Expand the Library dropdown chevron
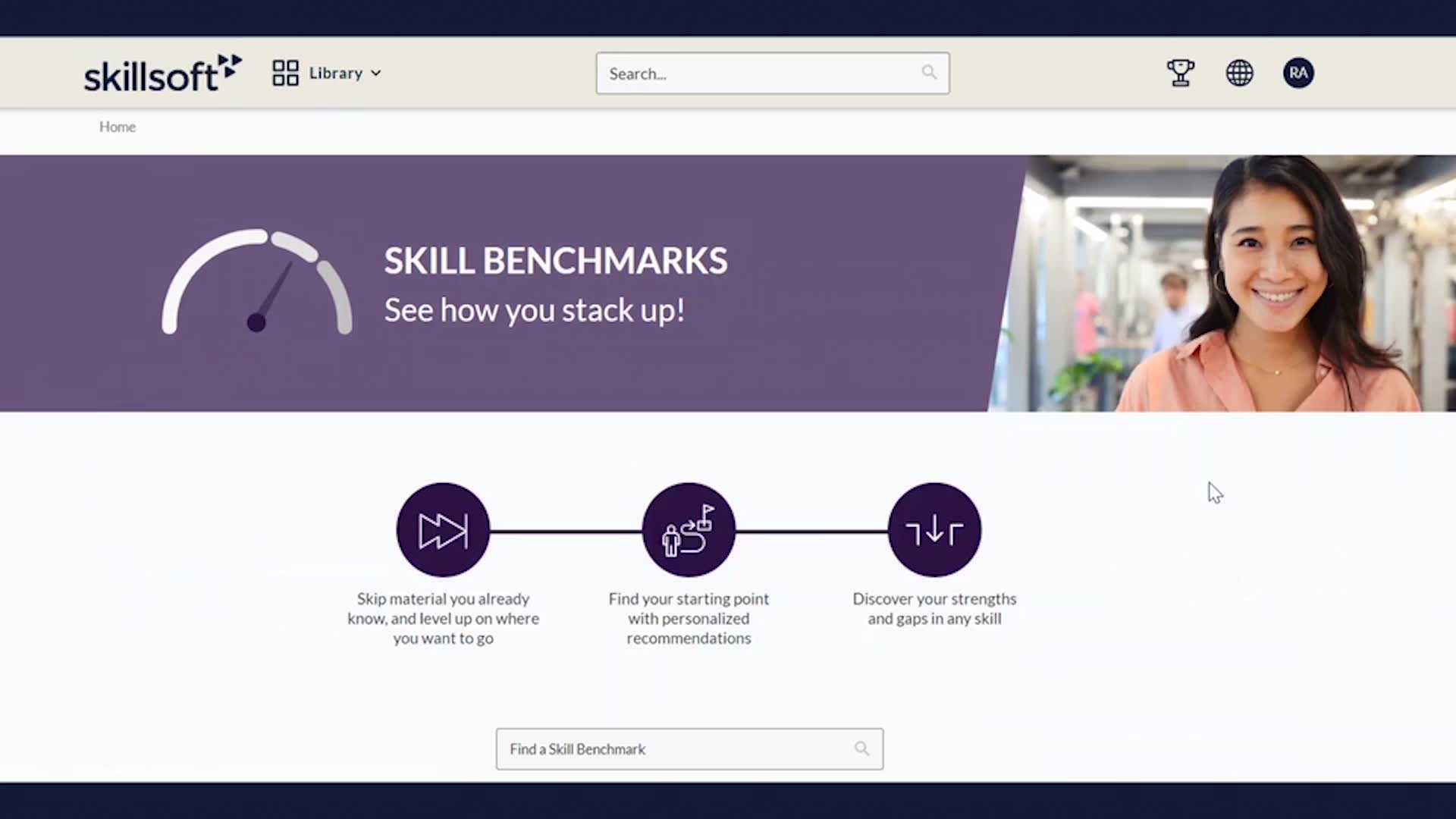1456x819 pixels. (376, 74)
